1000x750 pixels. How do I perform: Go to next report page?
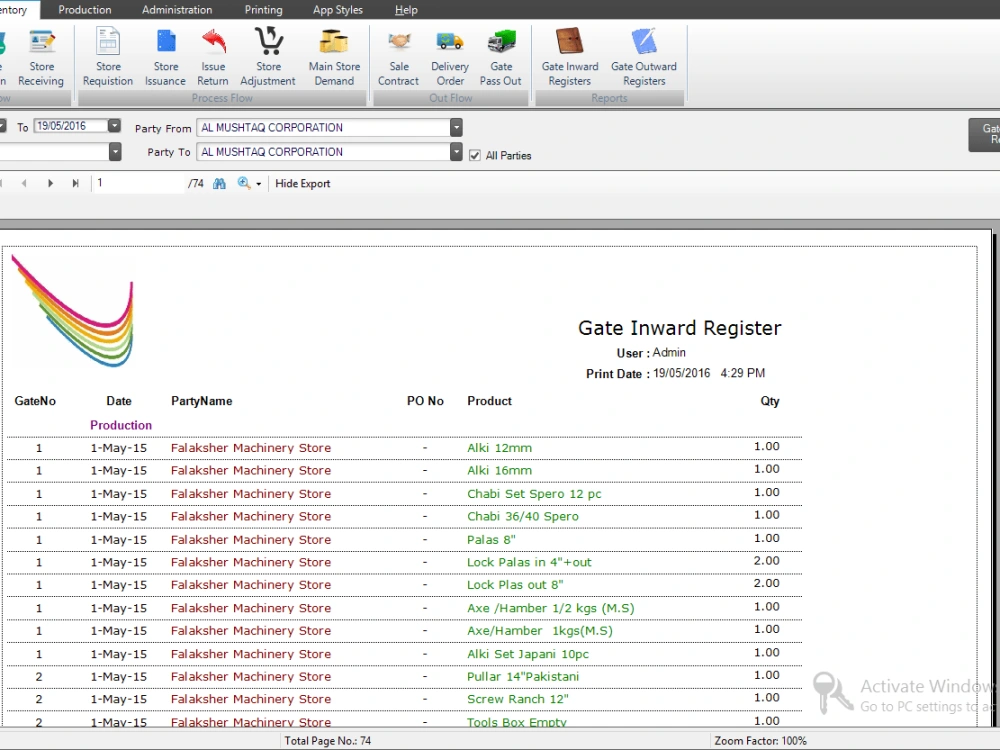coord(50,184)
